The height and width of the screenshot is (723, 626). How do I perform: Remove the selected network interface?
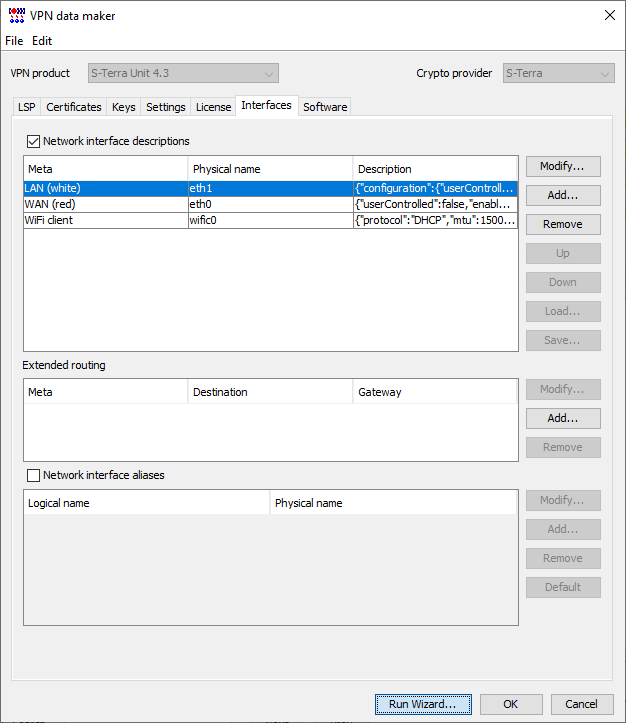(563, 225)
